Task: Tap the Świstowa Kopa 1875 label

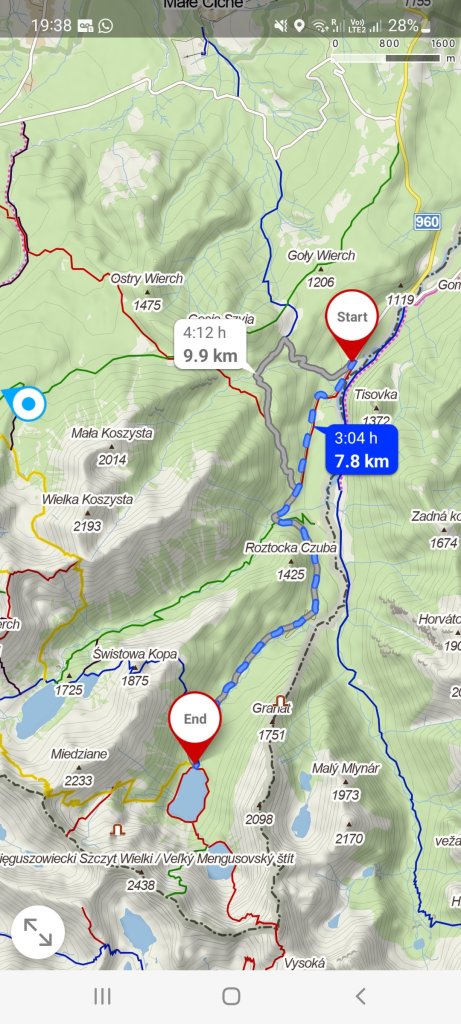Action: [135, 667]
